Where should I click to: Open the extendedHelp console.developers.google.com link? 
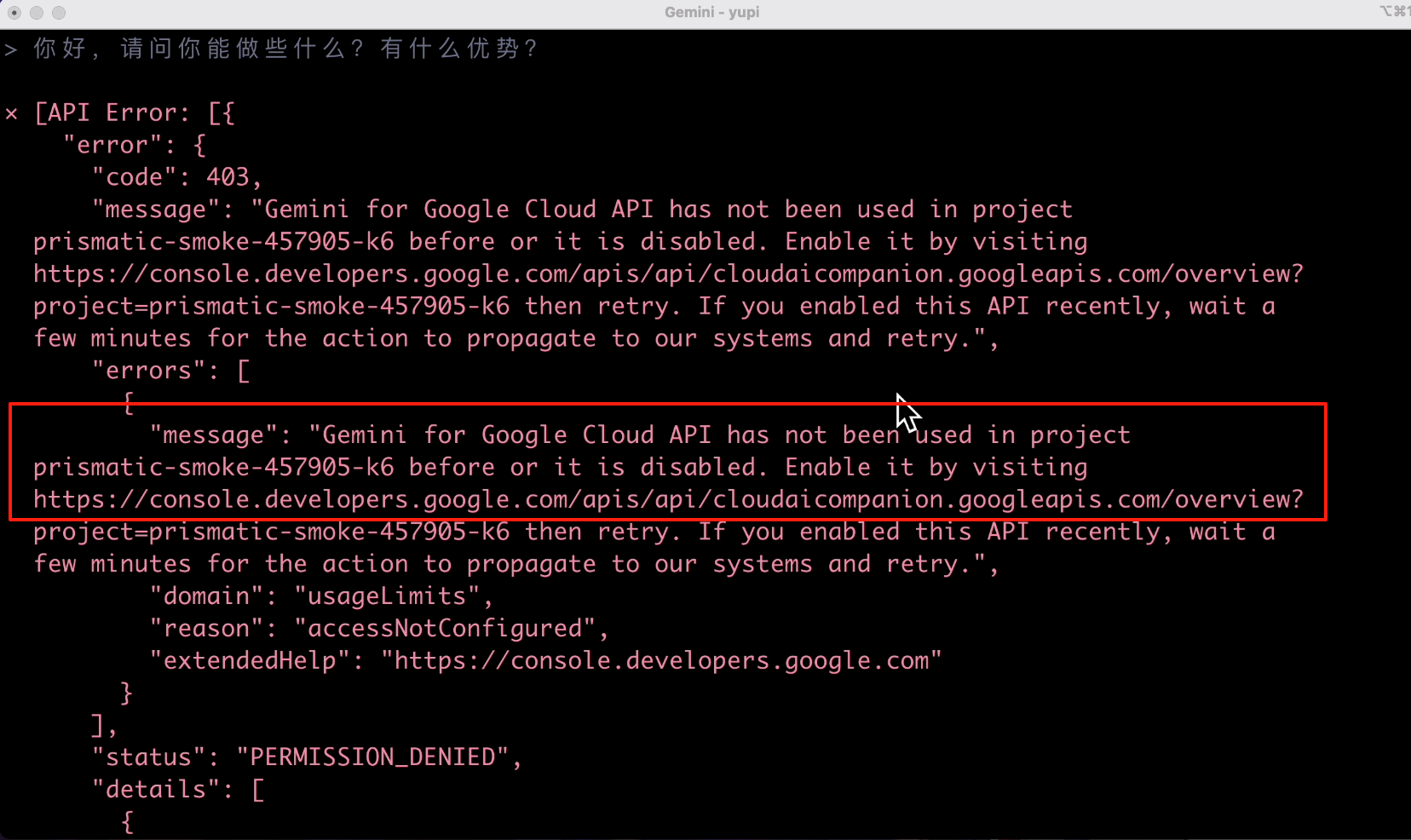[661, 661]
